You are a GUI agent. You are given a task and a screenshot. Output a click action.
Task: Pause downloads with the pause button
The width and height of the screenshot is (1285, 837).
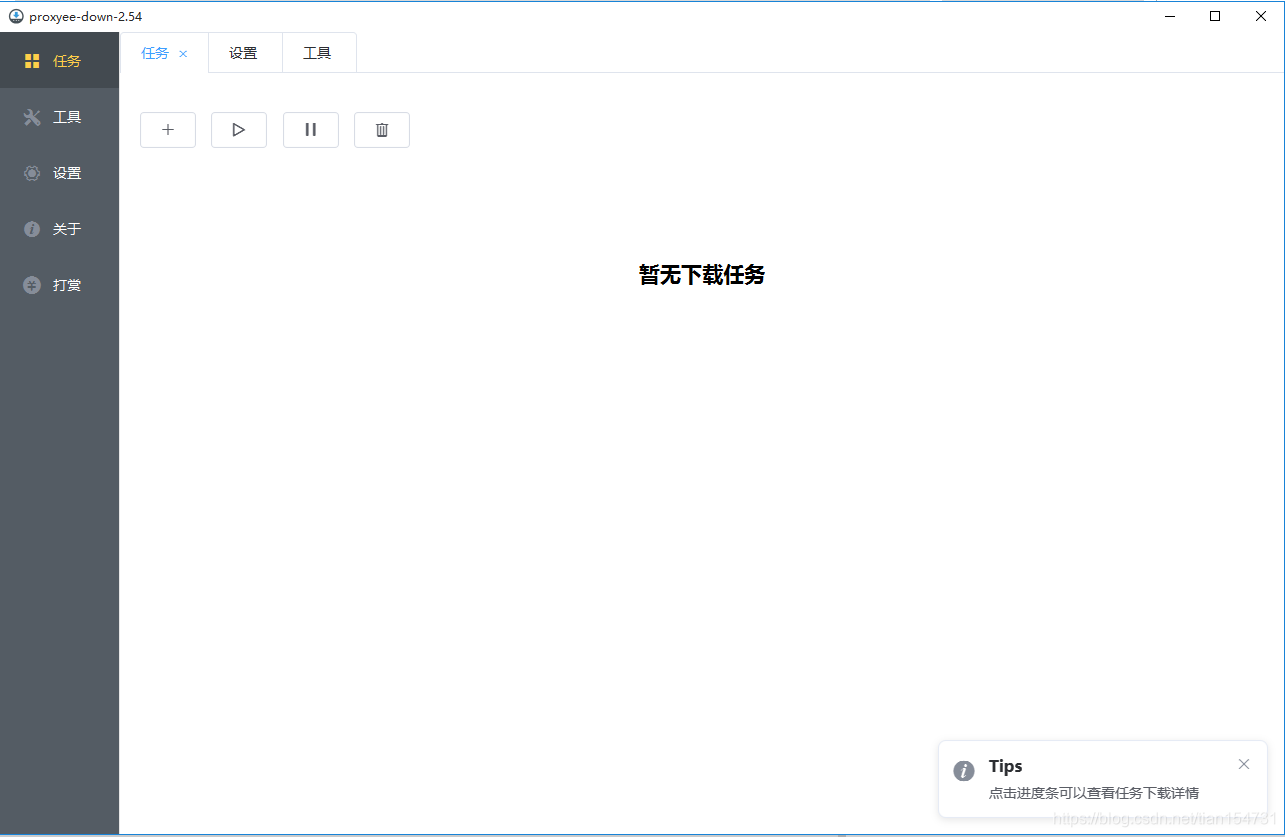click(311, 130)
